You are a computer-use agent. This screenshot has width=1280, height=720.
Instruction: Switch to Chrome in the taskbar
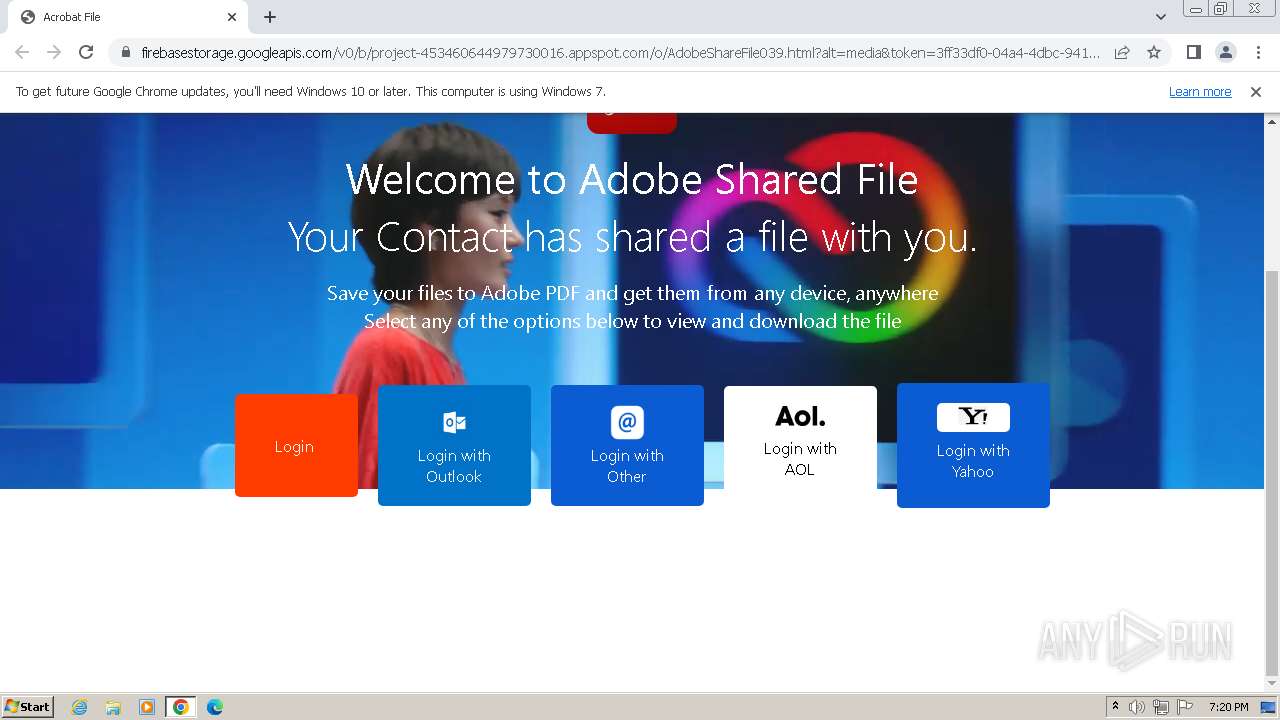pos(181,707)
